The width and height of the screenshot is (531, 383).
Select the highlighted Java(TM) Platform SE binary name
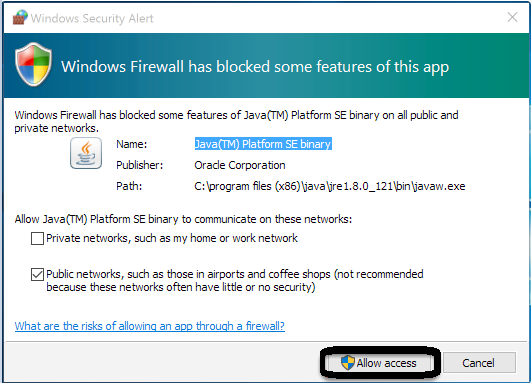pyautogui.click(x=263, y=144)
